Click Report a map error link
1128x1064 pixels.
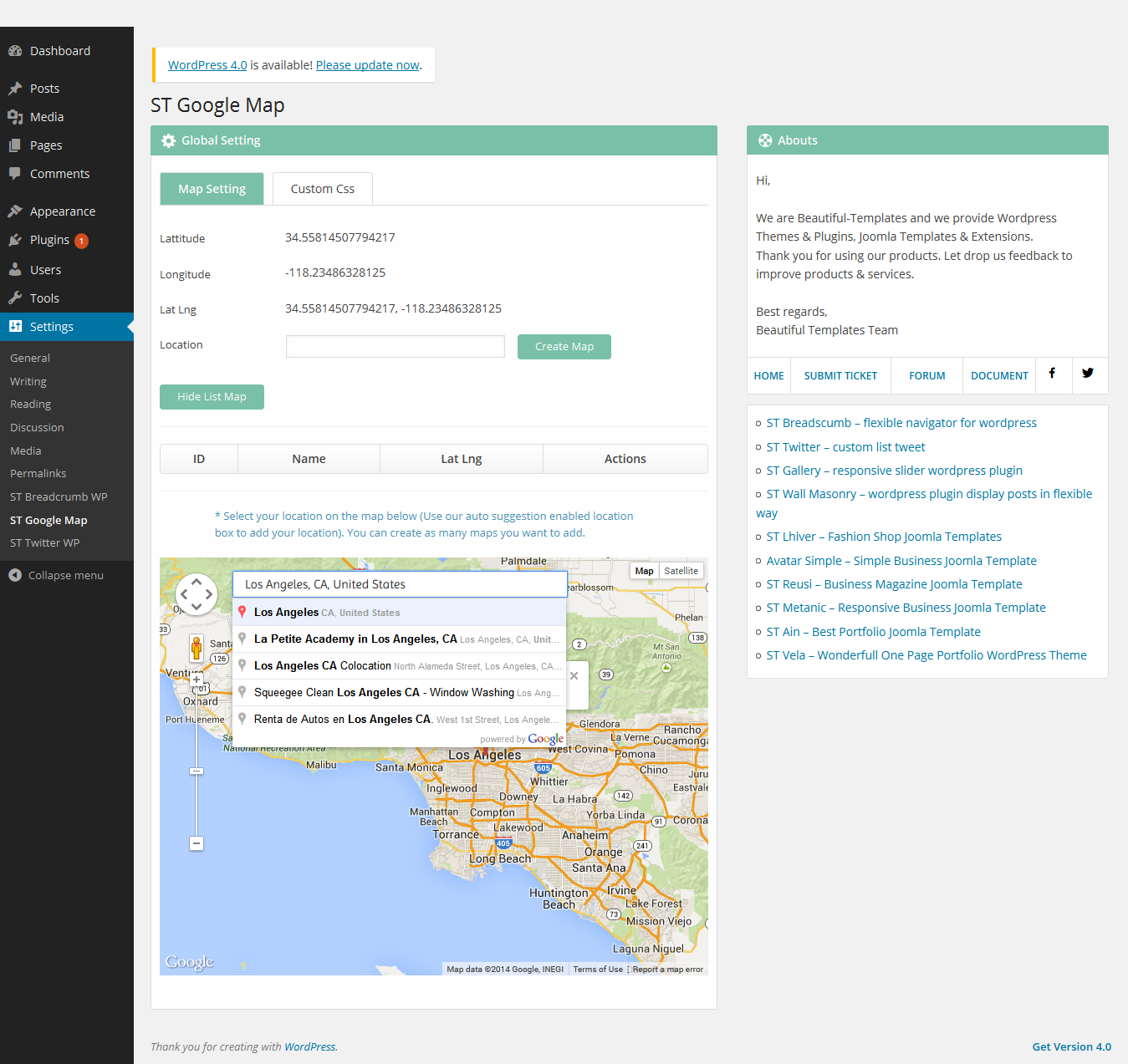click(x=667, y=970)
